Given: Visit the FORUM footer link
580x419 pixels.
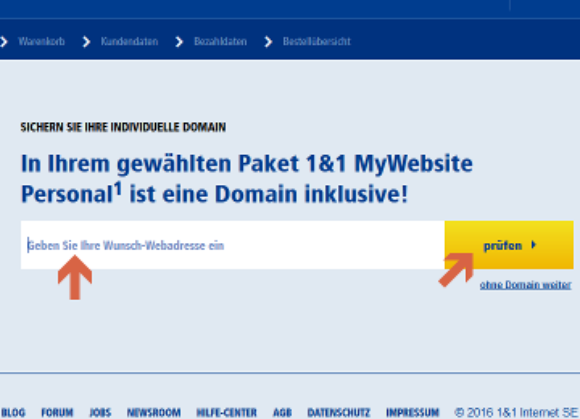Looking at the screenshot, I should click(57, 412).
